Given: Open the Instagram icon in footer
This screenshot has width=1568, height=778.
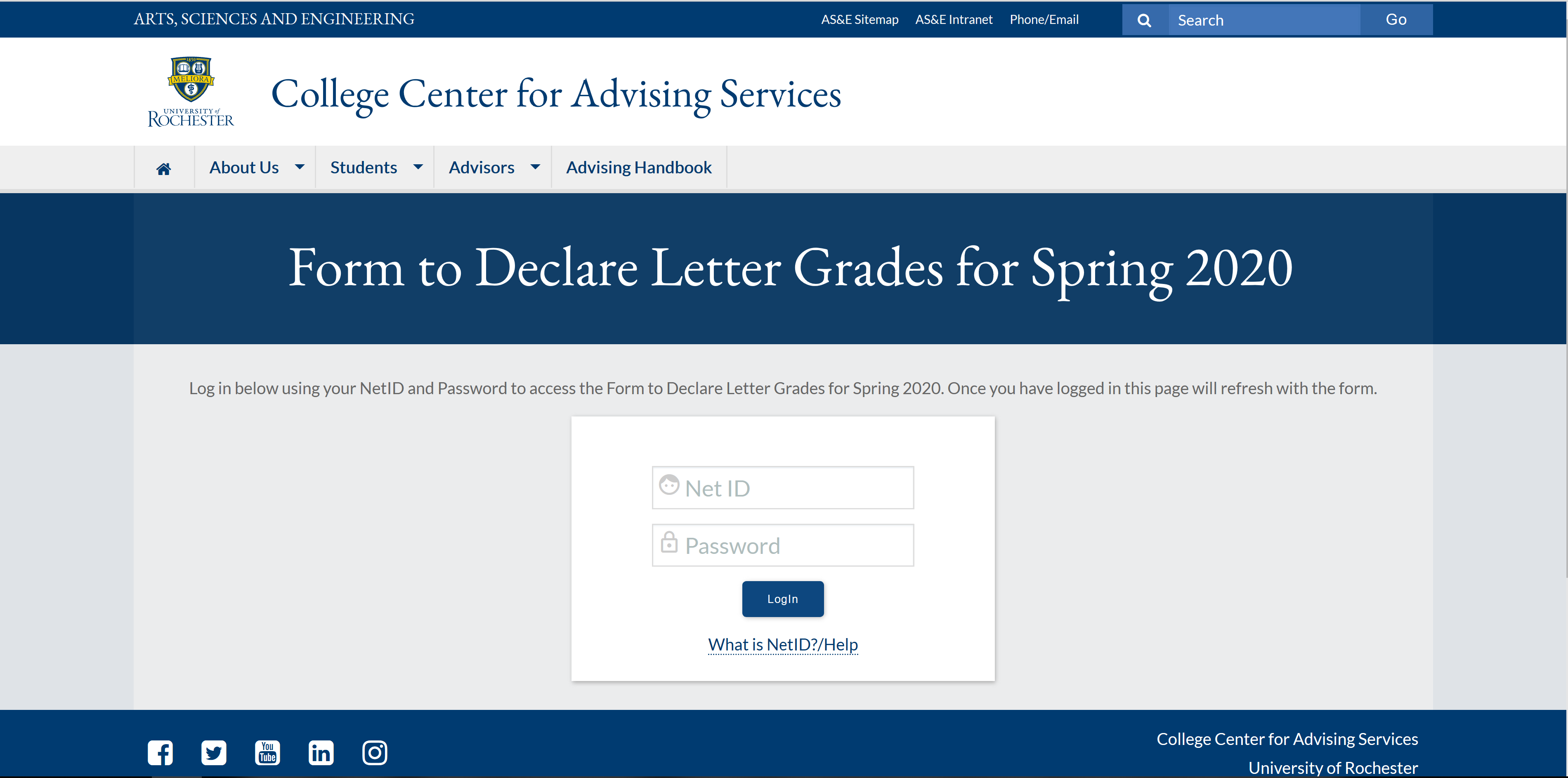Looking at the screenshot, I should tap(374, 752).
